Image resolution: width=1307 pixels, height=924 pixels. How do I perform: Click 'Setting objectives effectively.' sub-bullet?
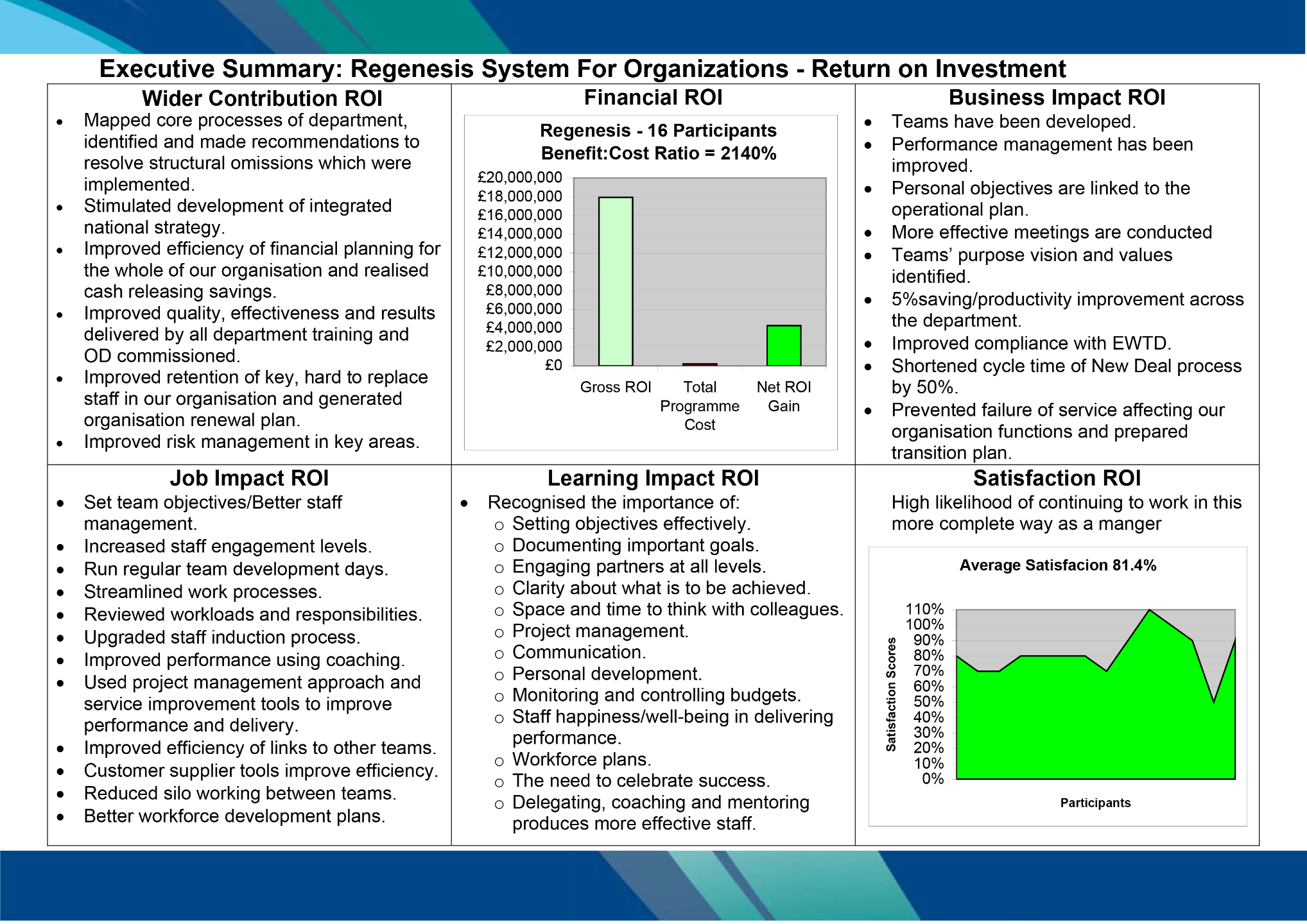tap(631, 524)
